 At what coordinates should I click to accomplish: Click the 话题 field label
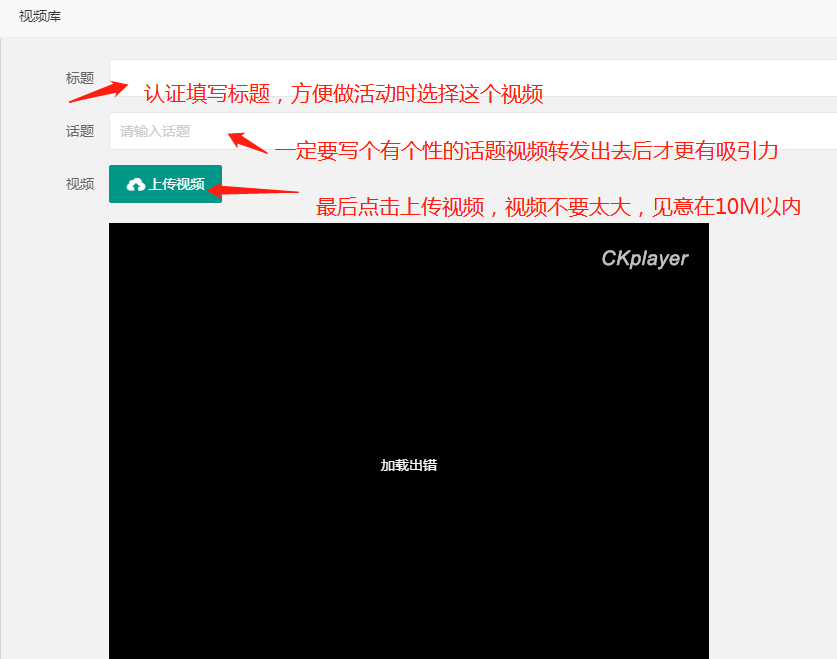click(80, 131)
